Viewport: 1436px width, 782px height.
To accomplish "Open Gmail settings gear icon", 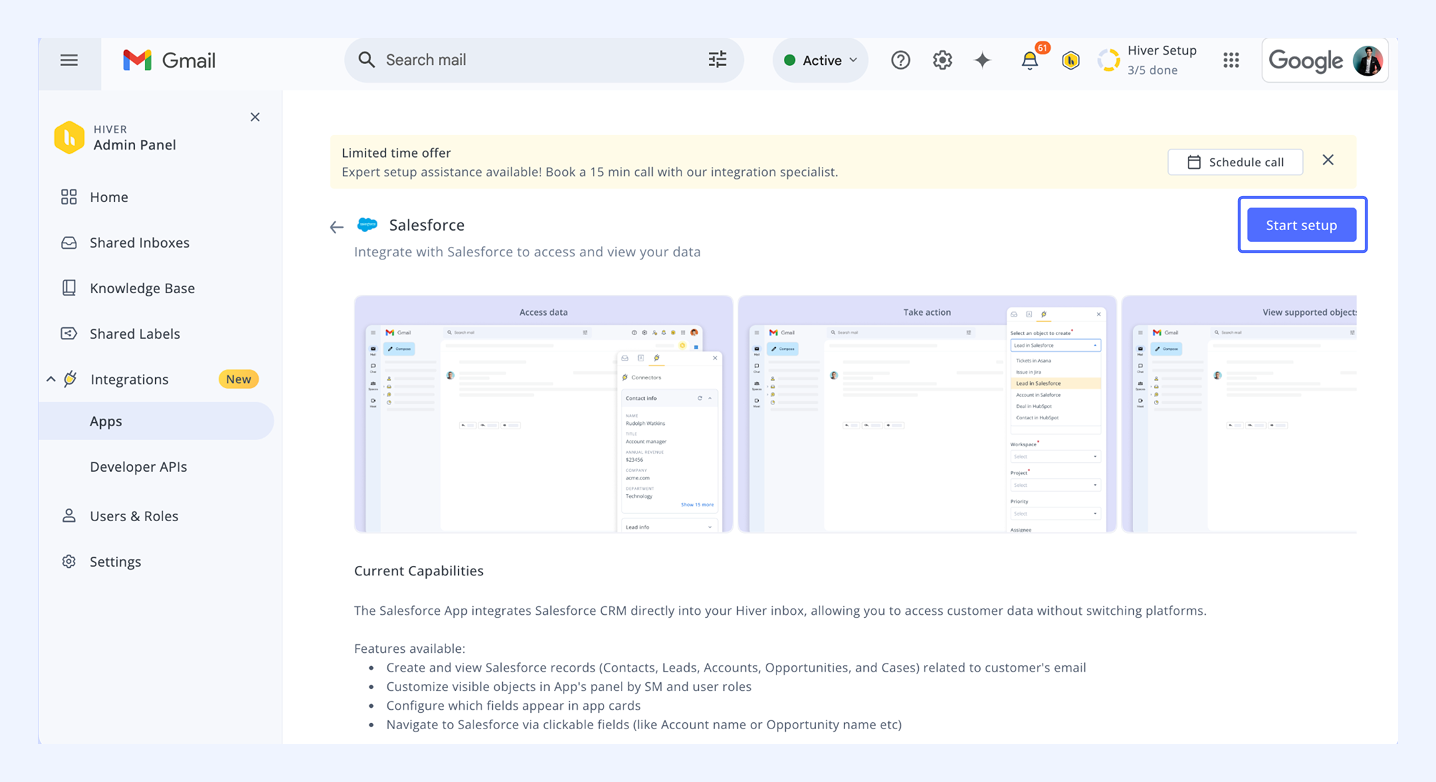I will click(x=942, y=60).
